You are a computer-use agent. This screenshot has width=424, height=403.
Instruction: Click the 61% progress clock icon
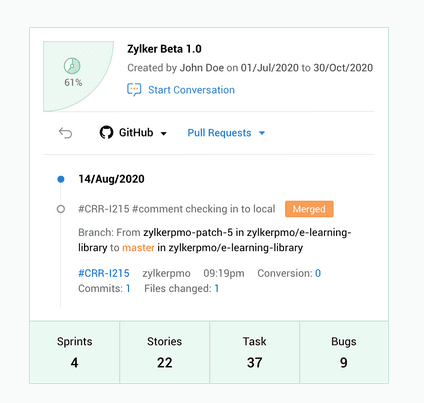72,66
